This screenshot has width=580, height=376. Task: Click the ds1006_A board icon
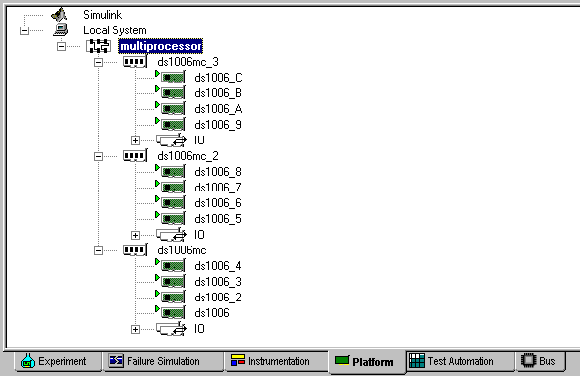tap(170, 108)
